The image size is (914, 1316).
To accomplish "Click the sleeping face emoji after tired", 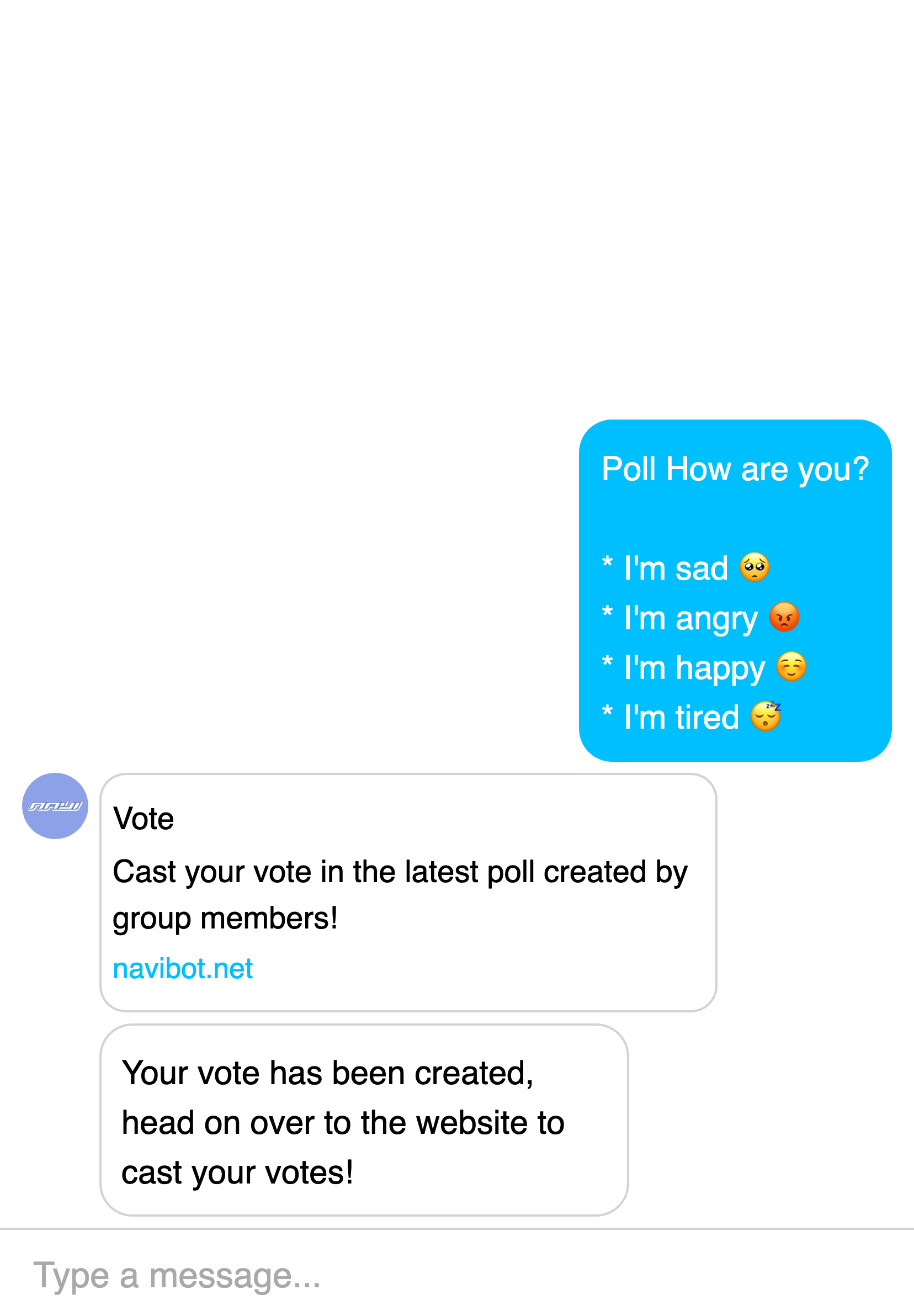I will click(766, 716).
